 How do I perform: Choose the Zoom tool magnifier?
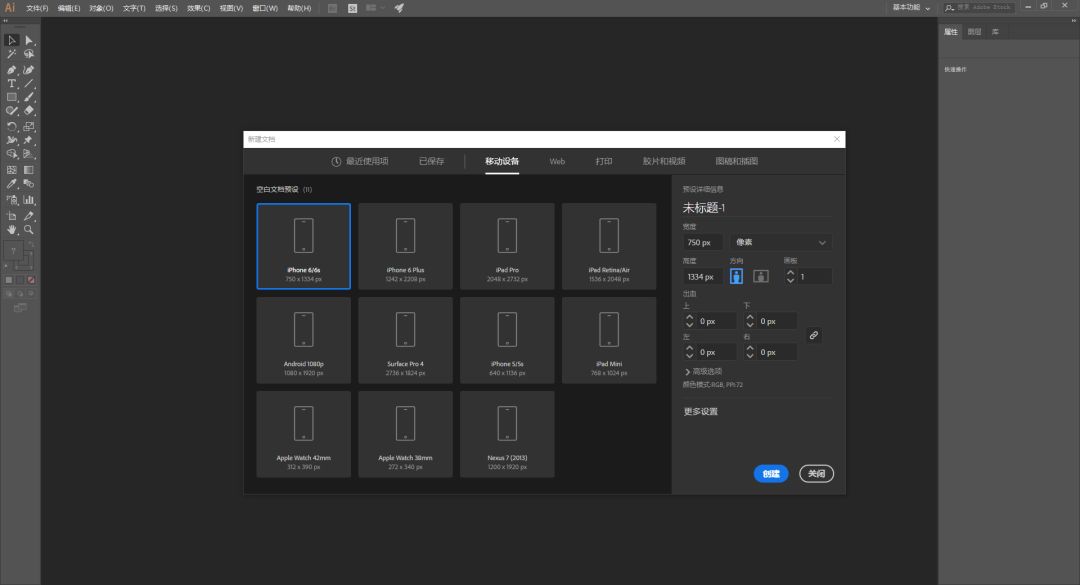pos(29,229)
